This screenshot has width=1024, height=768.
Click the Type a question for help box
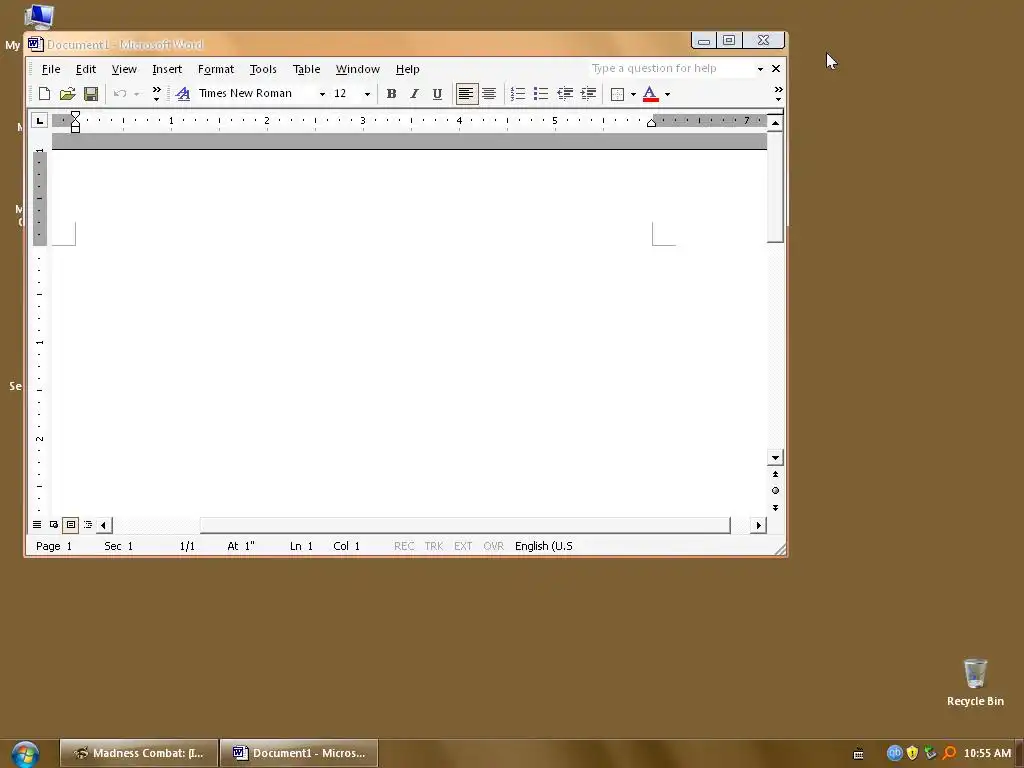pyautogui.click(x=671, y=69)
